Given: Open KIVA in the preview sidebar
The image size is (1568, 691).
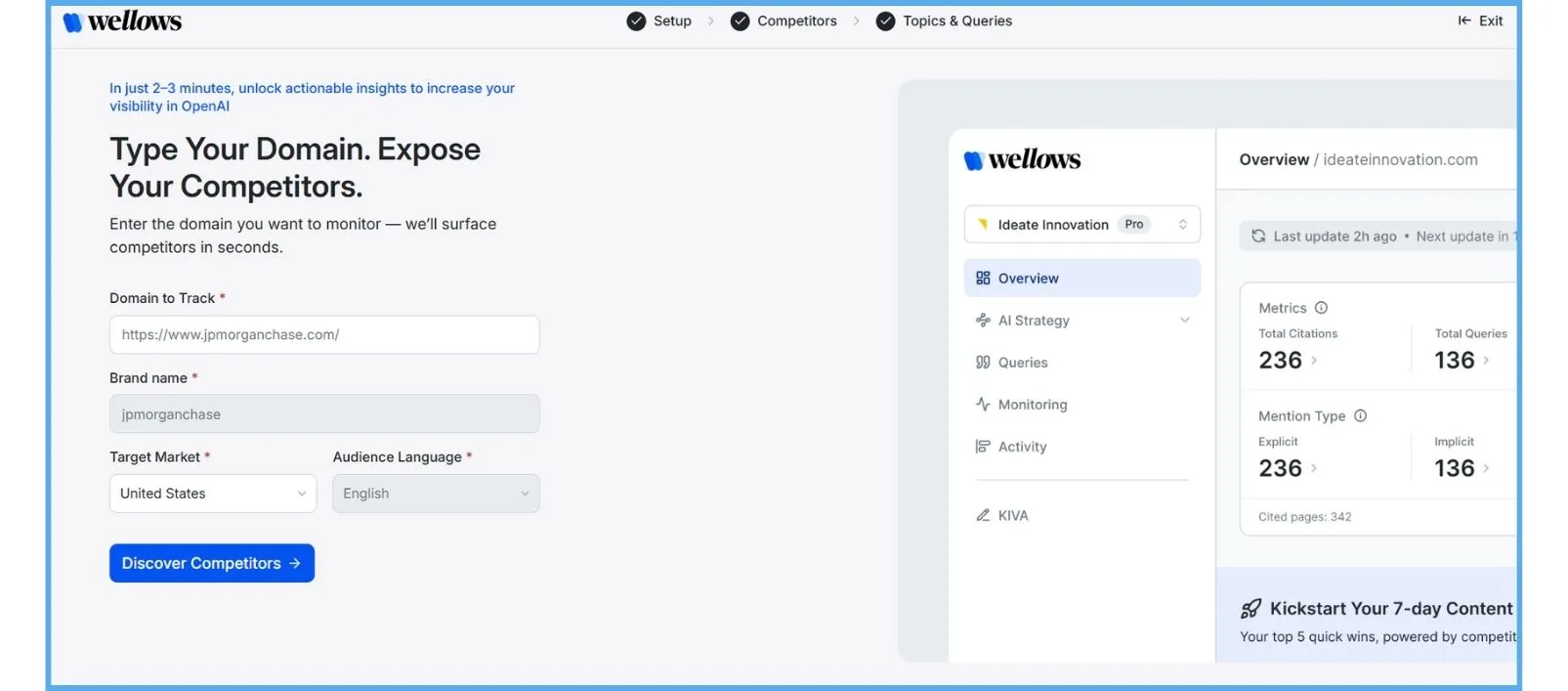Looking at the screenshot, I should tap(1082, 515).
